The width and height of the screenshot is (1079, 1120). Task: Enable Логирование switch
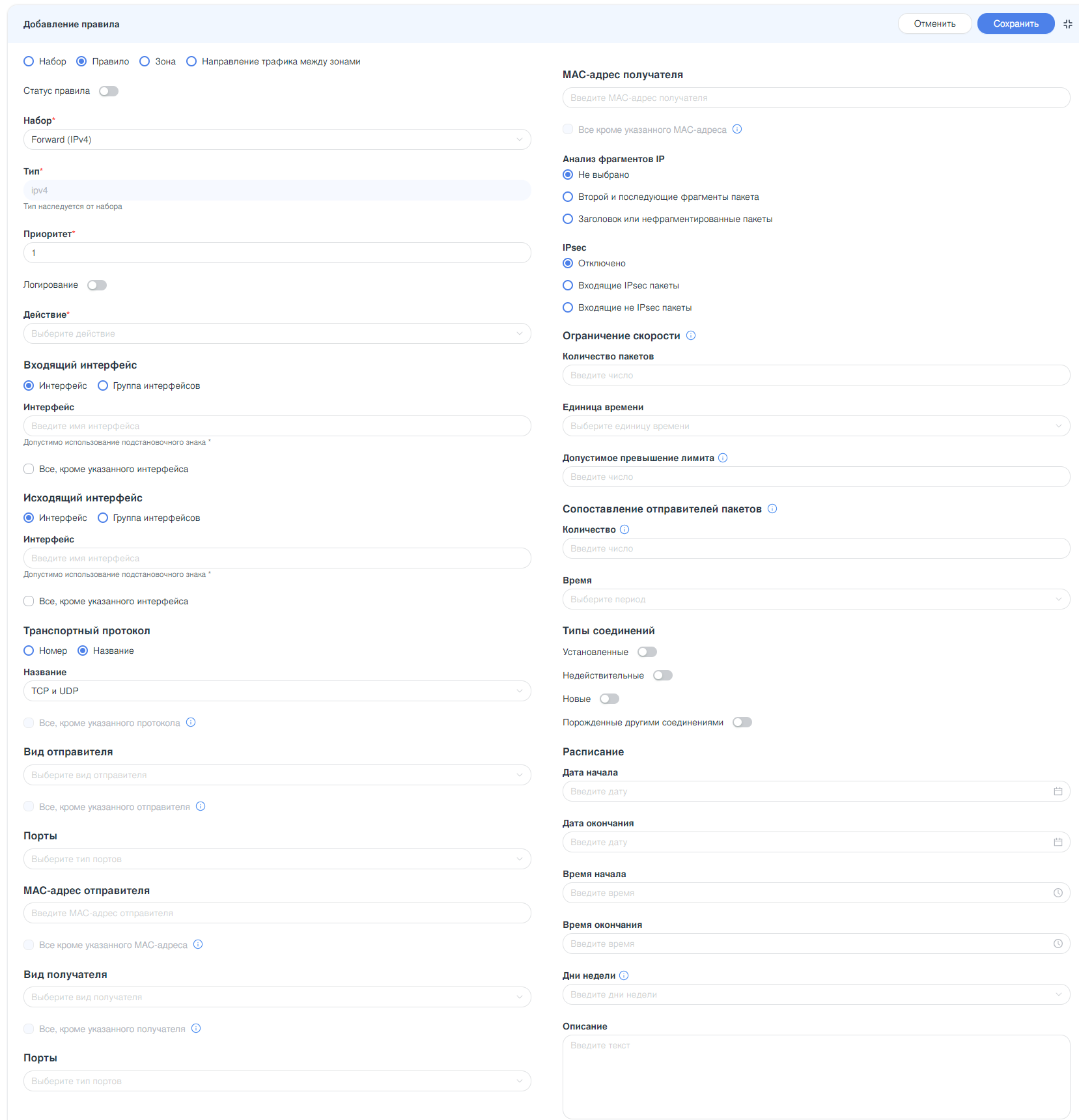[97, 285]
